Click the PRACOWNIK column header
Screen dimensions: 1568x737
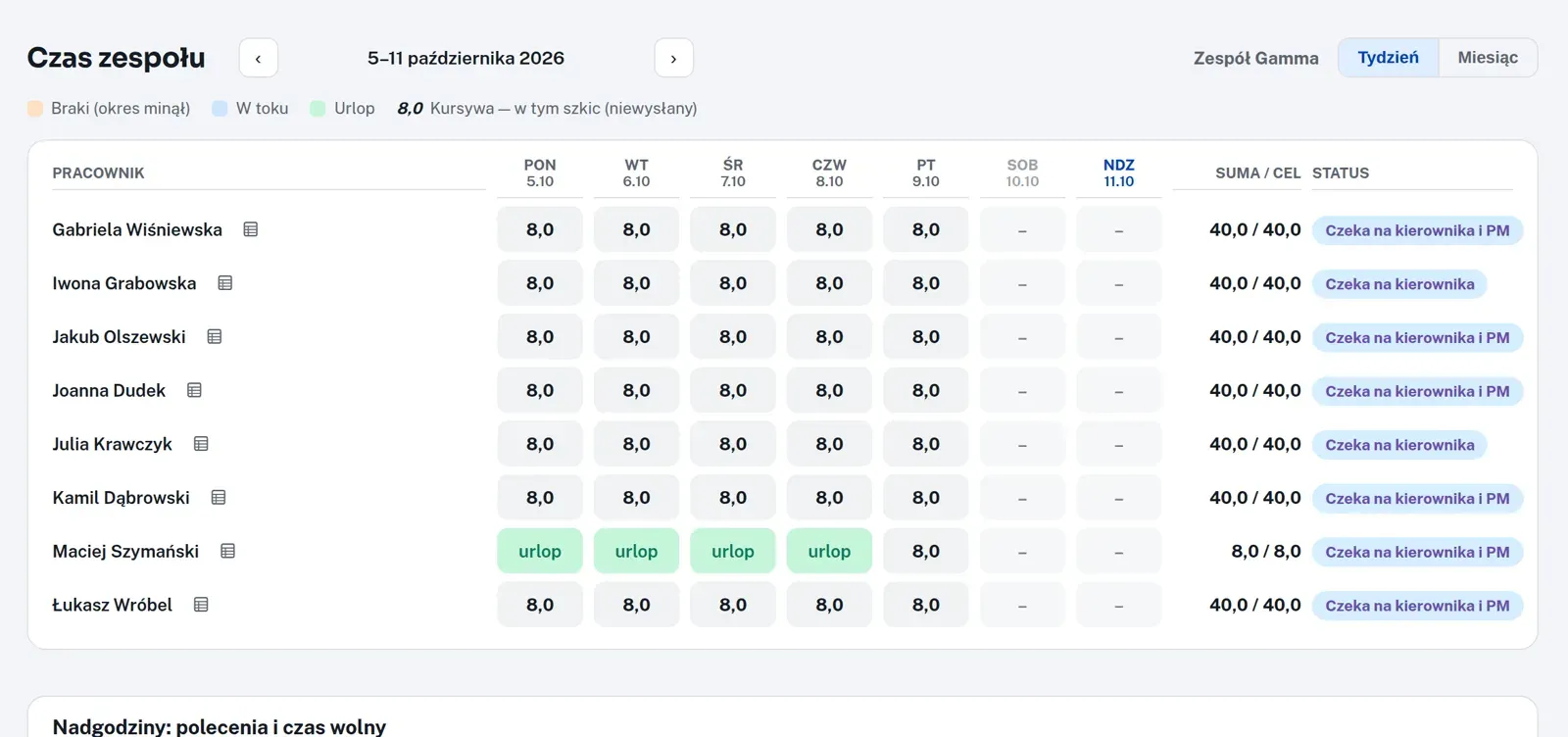98,173
